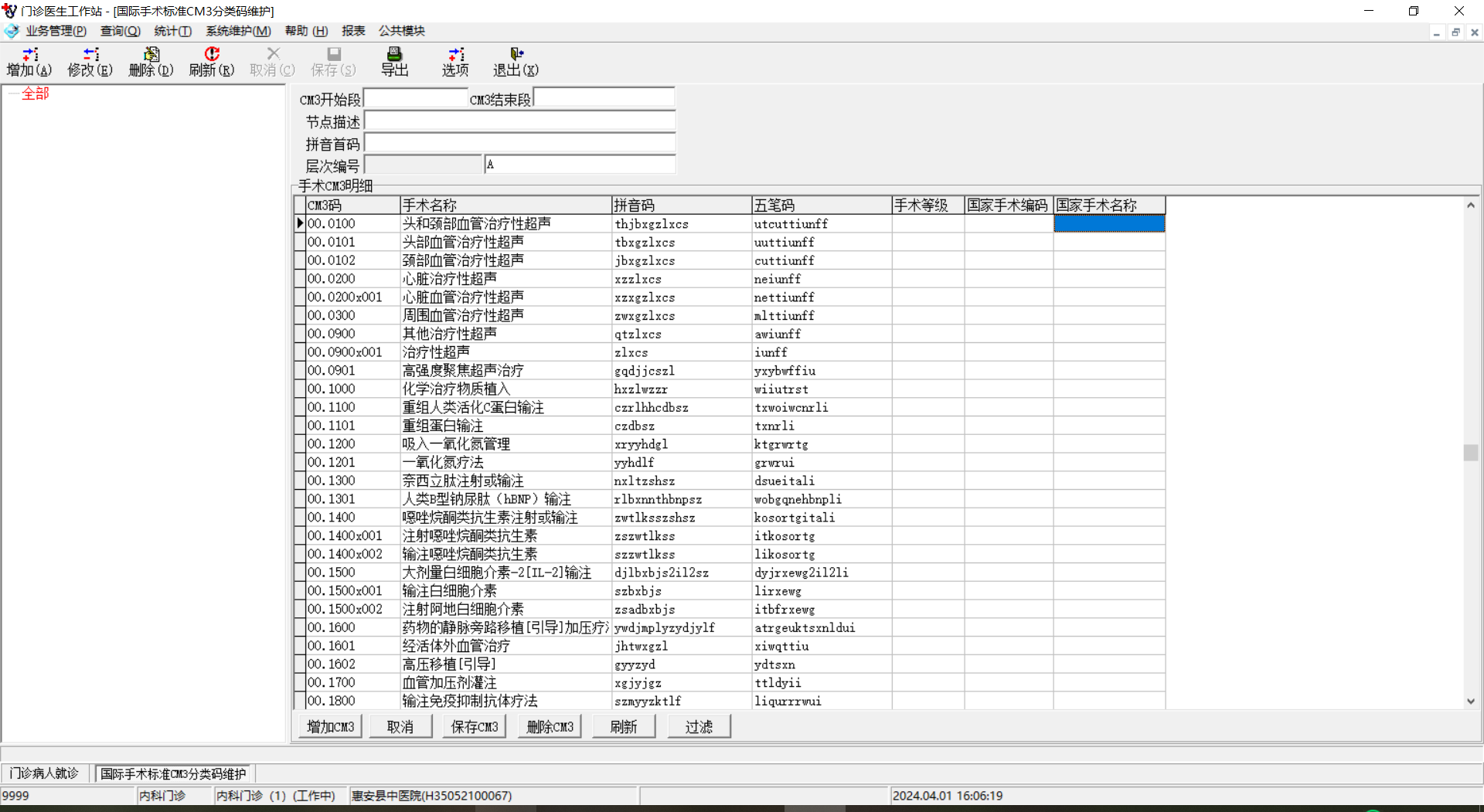Click the CM3开始段 input field
The image size is (1484, 812).
point(415,98)
